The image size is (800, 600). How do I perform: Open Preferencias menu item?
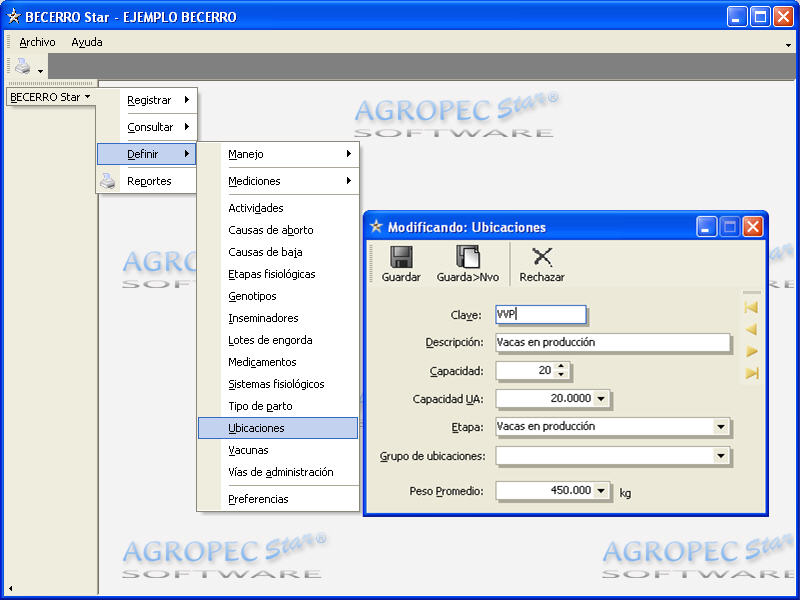pyautogui.click(x=278, y=499)
